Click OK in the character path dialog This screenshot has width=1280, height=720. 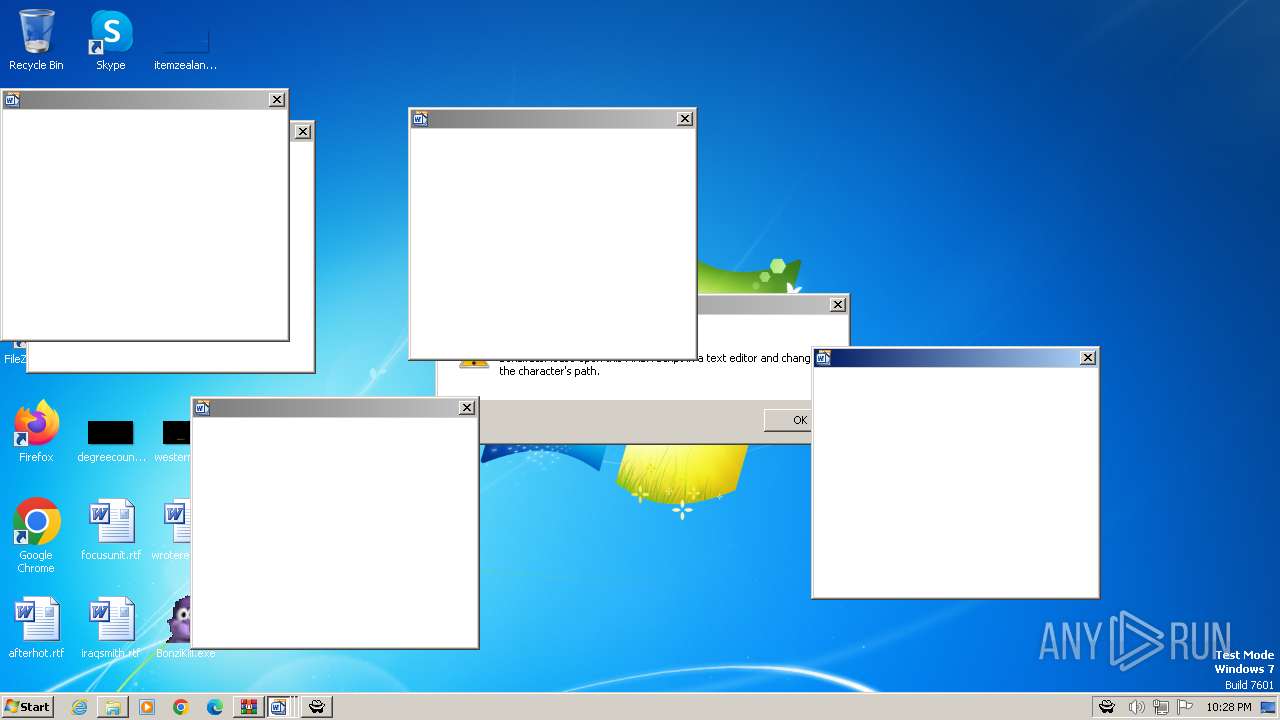tap(787, 420)
